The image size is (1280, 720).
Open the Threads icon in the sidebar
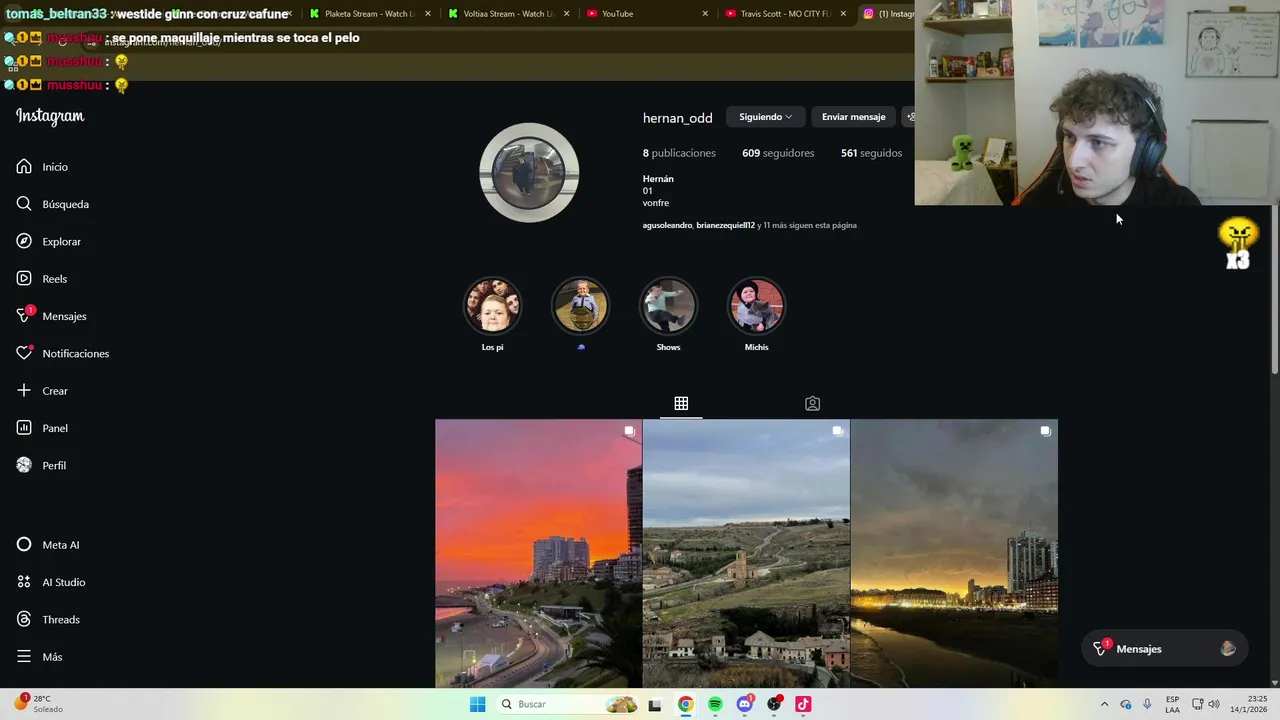pos(24,619)
